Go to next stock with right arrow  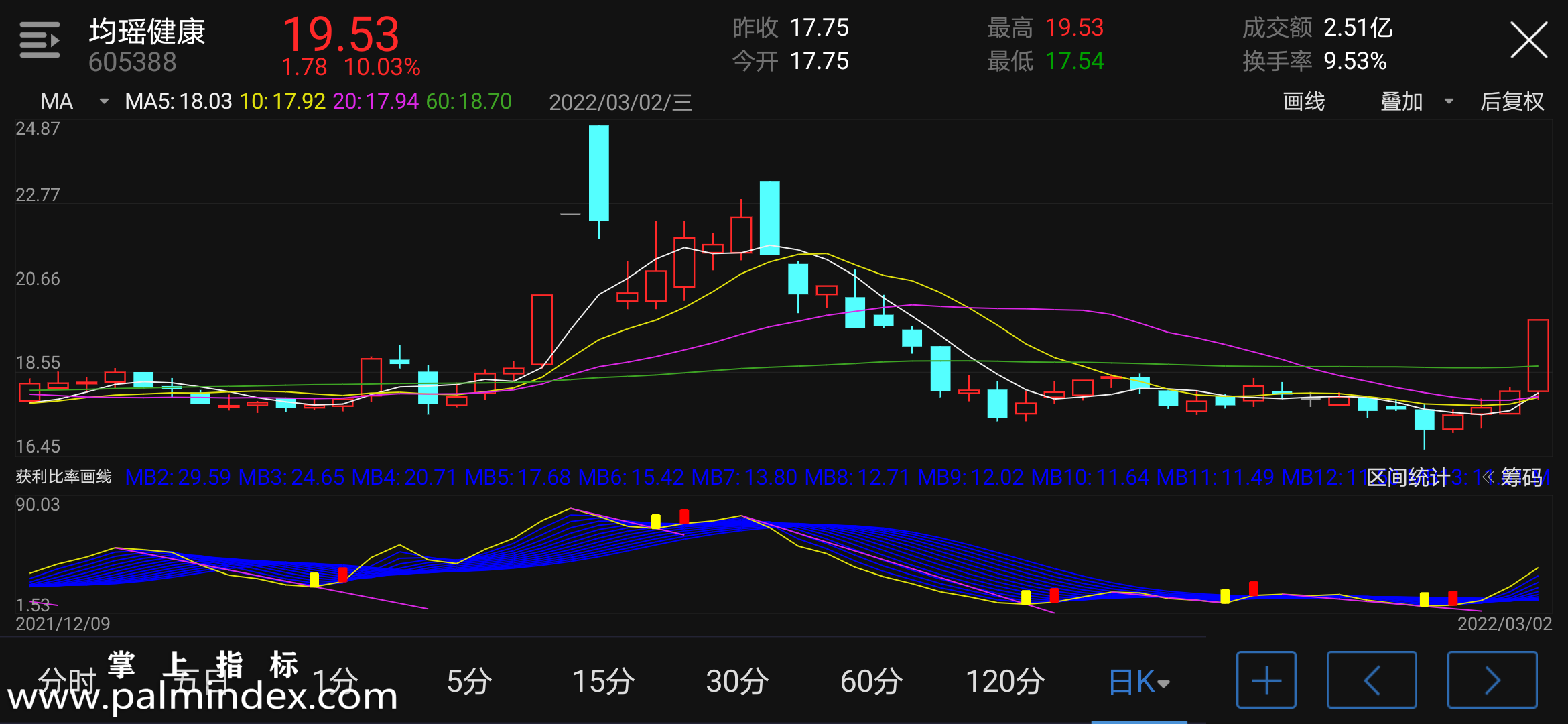[x=1492, y=680]
